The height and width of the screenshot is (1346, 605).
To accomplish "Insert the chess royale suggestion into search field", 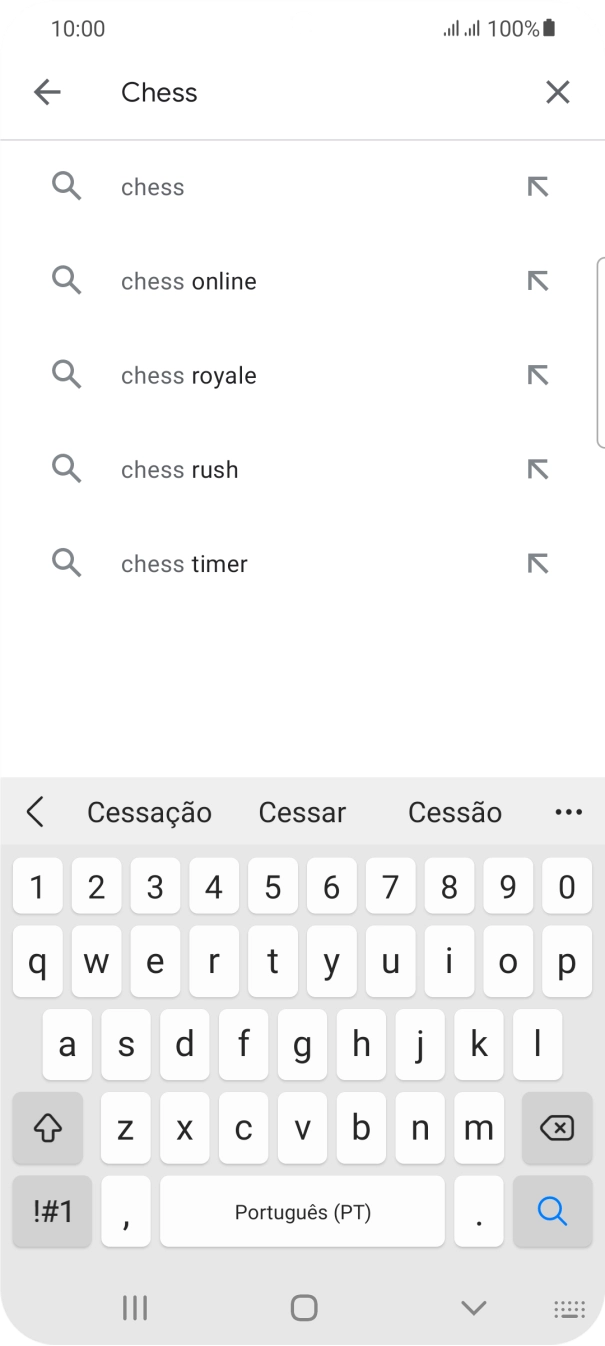I will (538, 375).
